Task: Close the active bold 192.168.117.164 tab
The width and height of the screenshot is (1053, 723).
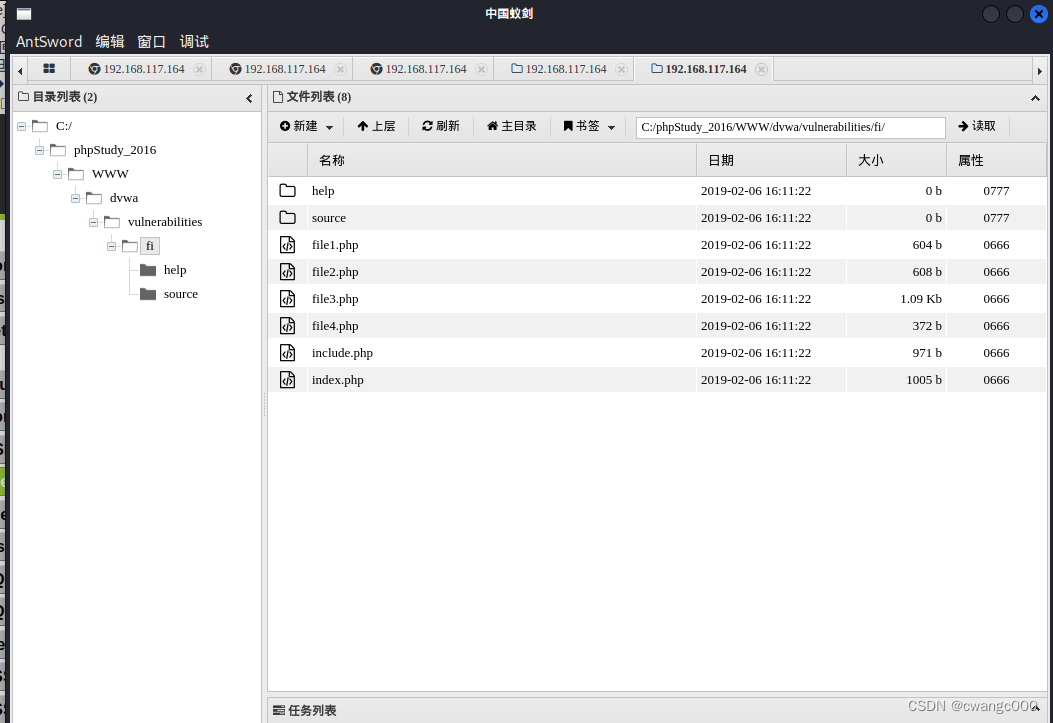Action: pos(761,69)
